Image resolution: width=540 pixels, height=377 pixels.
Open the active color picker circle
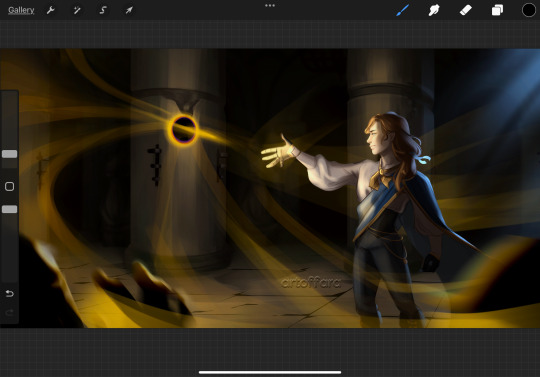pyautogui.click(x=529, y=10)
